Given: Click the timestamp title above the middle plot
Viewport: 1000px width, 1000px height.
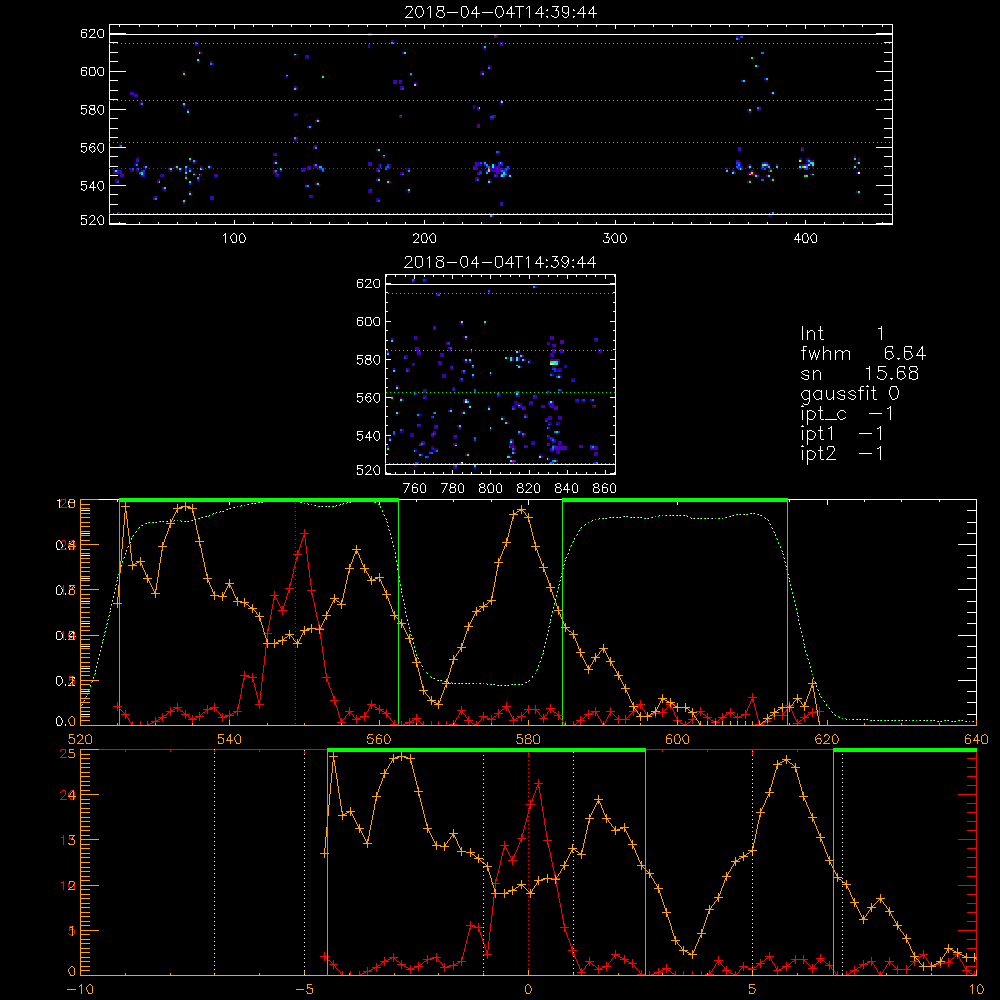Looking at the screenshot, I should point(501,262).
